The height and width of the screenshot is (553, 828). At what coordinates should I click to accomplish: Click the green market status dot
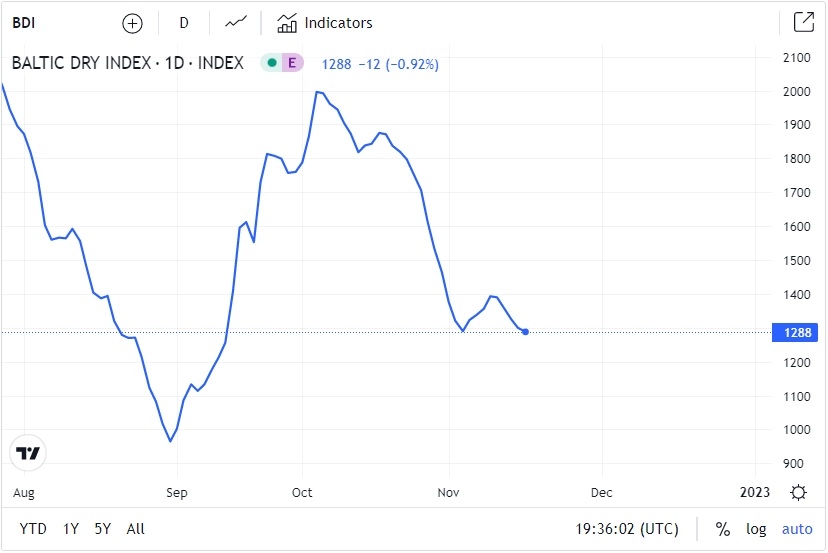(271, 63)
